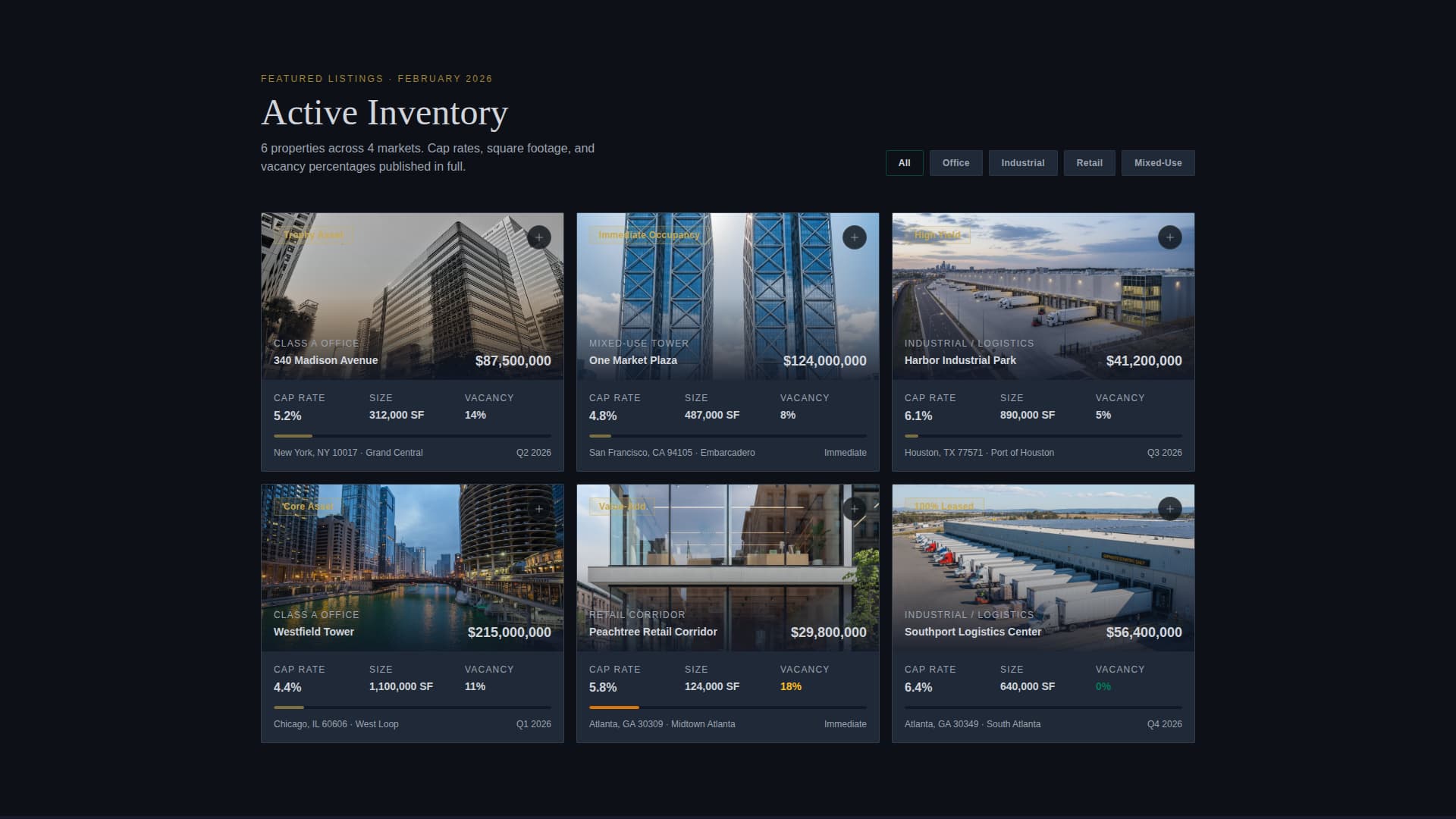Click the 100% Leased badge
Screen dimensions: 1456x819
[943, 507]
